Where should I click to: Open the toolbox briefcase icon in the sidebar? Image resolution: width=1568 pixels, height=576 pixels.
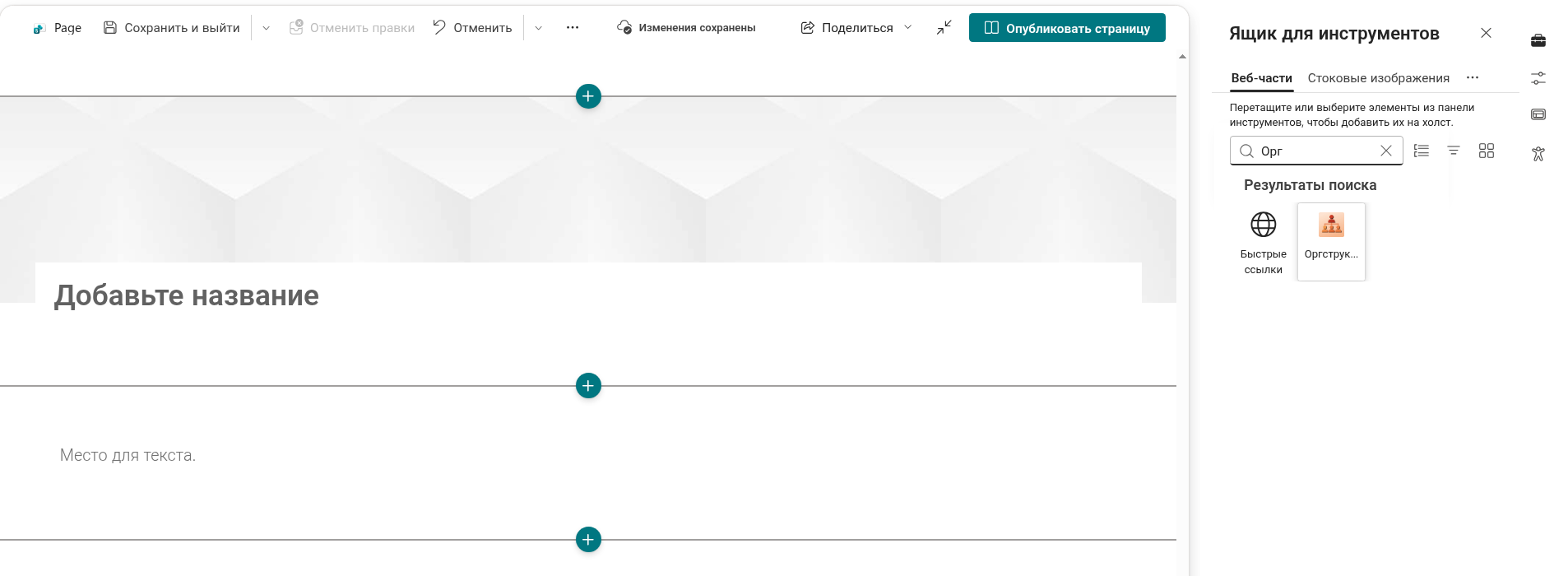click(1538, 40)
